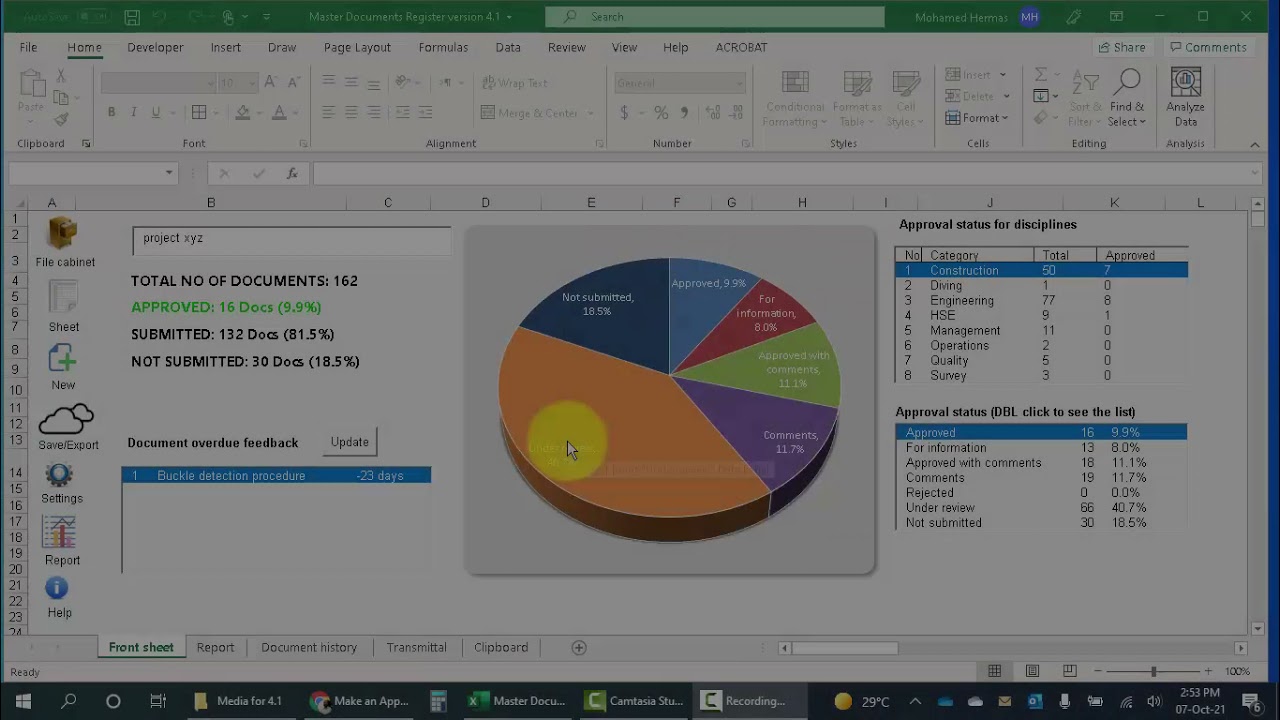The image size is (1280, 720).
Task: Toggle Italic formatting
Action: (134, 113)
